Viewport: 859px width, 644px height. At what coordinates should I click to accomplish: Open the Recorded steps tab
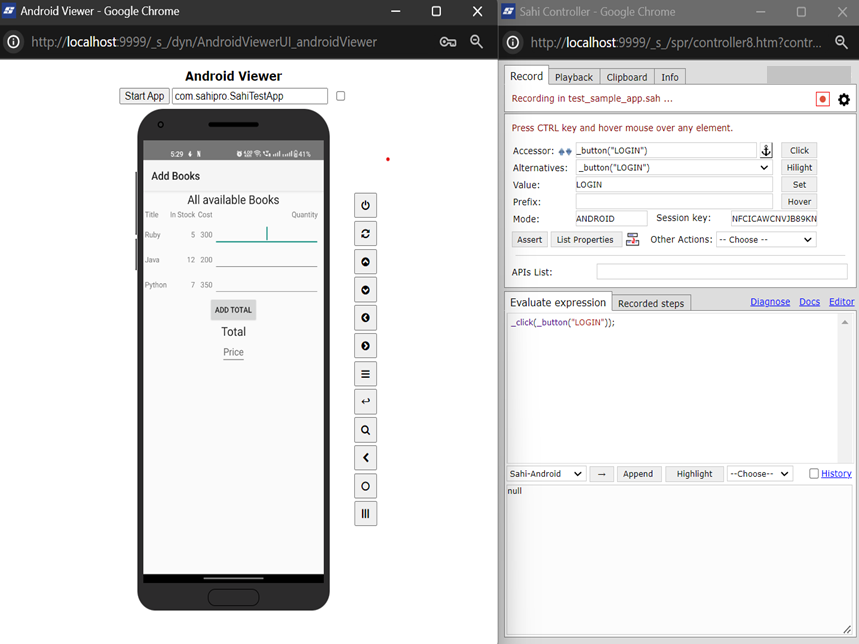pyautogui.click(x=651, y=303)
